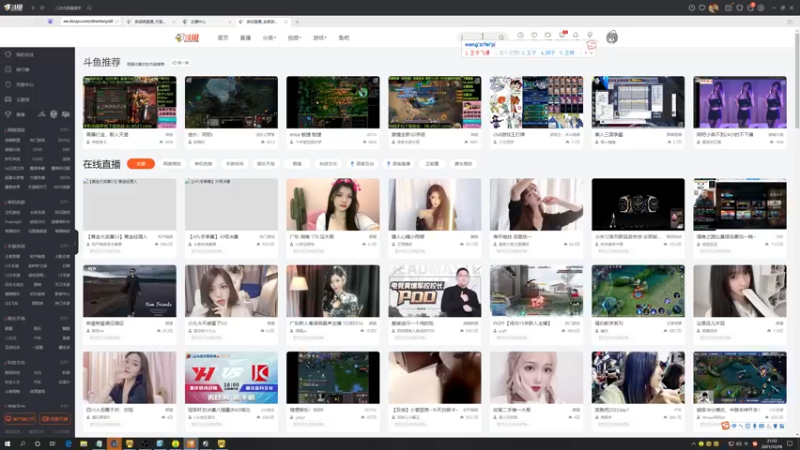Click the title bar shirt skin icon
800x450 pixels.
[x=739, y=8]
